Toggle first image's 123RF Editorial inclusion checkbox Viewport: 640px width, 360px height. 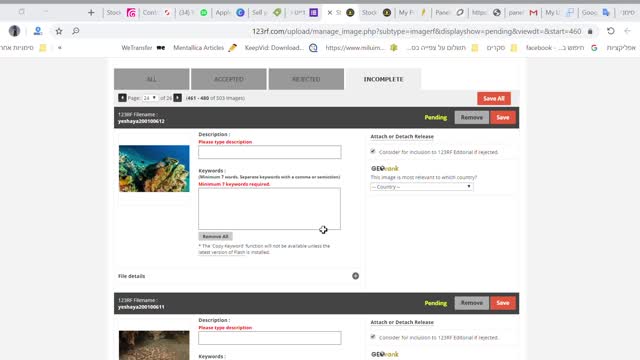click(x=373, y=151)
